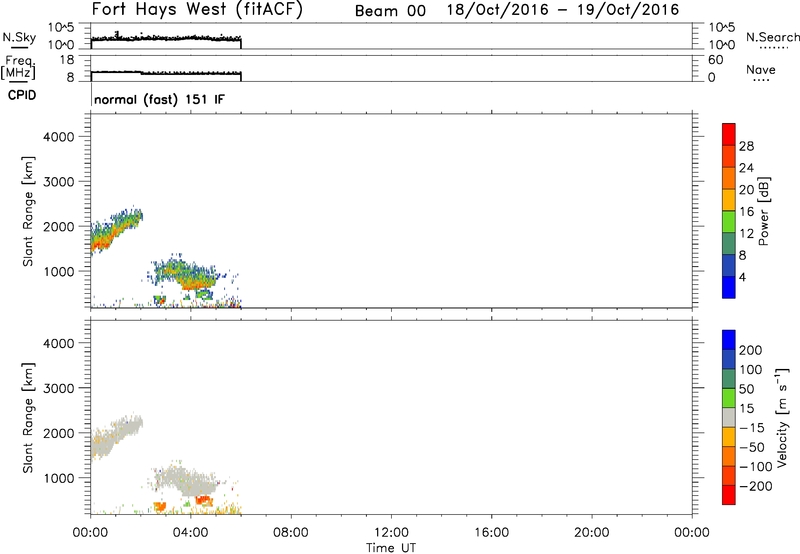The height and width of the screenshot is (554, 800).
Task: Click the power panel 'Slant Range [km]' label
Action: click(x=28, y=211)
